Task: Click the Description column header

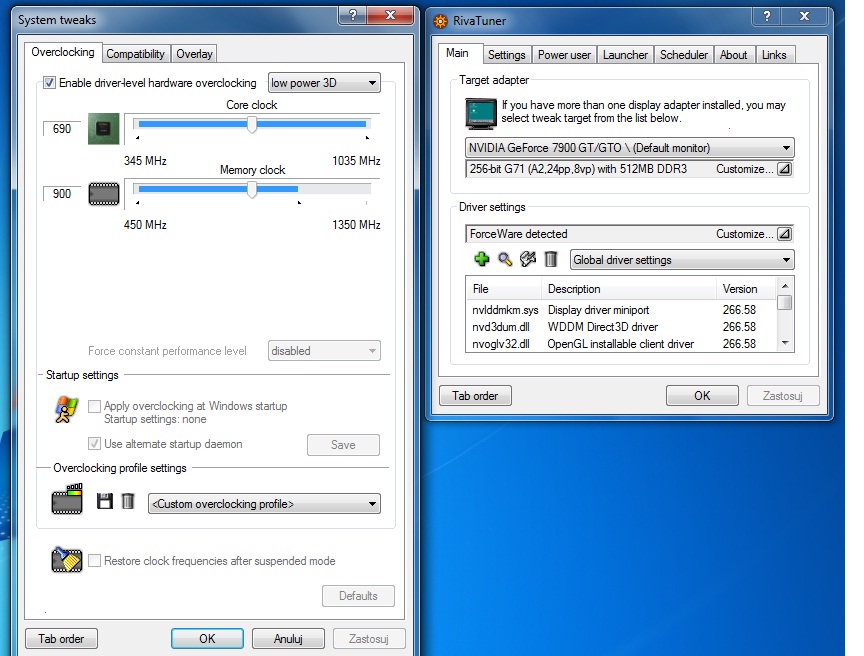Action: [x=629, y=289]
